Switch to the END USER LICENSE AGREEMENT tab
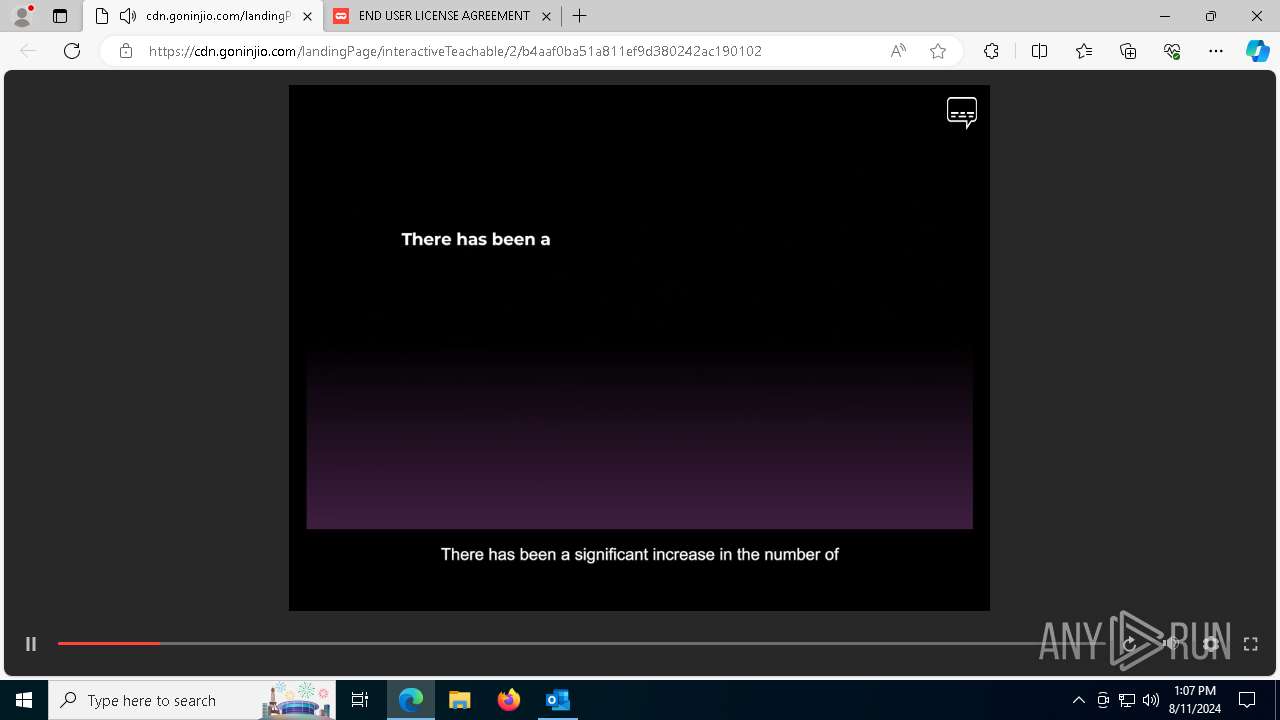The width and height of the screenshot is (1280, 720). click(x=443, y=16)
